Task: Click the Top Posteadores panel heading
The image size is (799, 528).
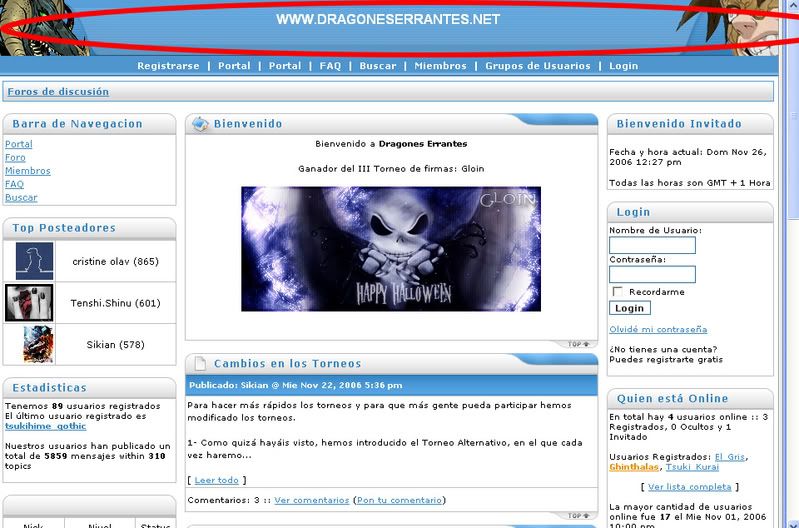Action: point(64,228)
